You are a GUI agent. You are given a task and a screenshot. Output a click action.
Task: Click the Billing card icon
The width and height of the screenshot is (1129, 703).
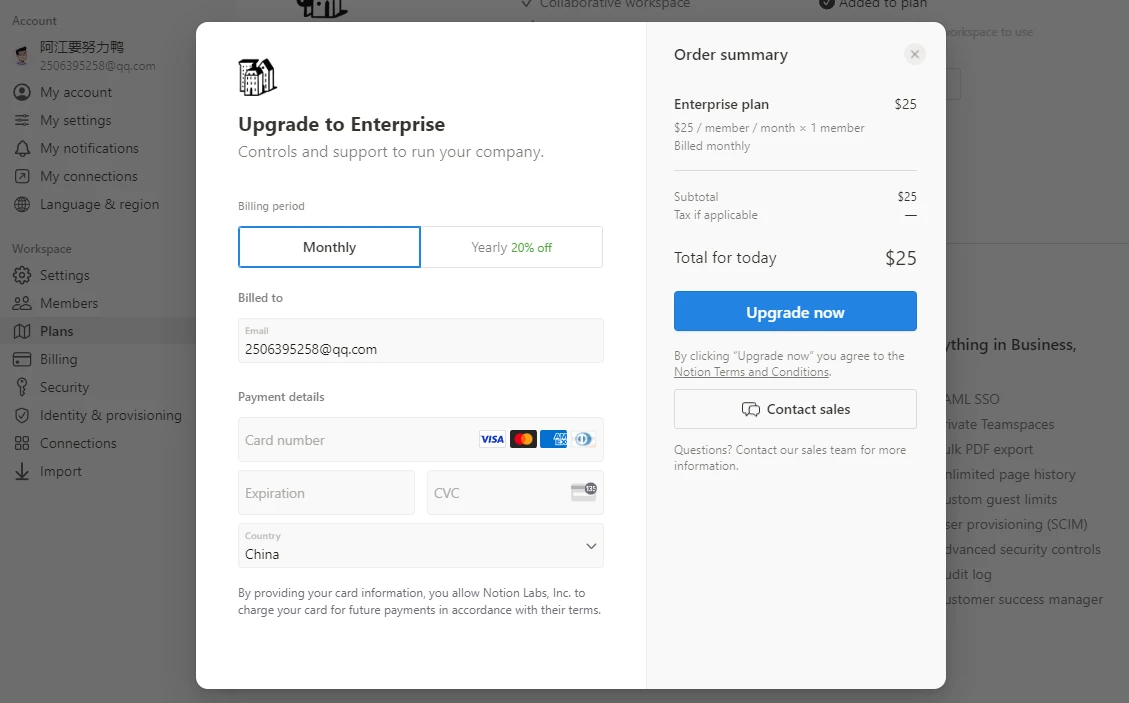[x=22, y=359]
